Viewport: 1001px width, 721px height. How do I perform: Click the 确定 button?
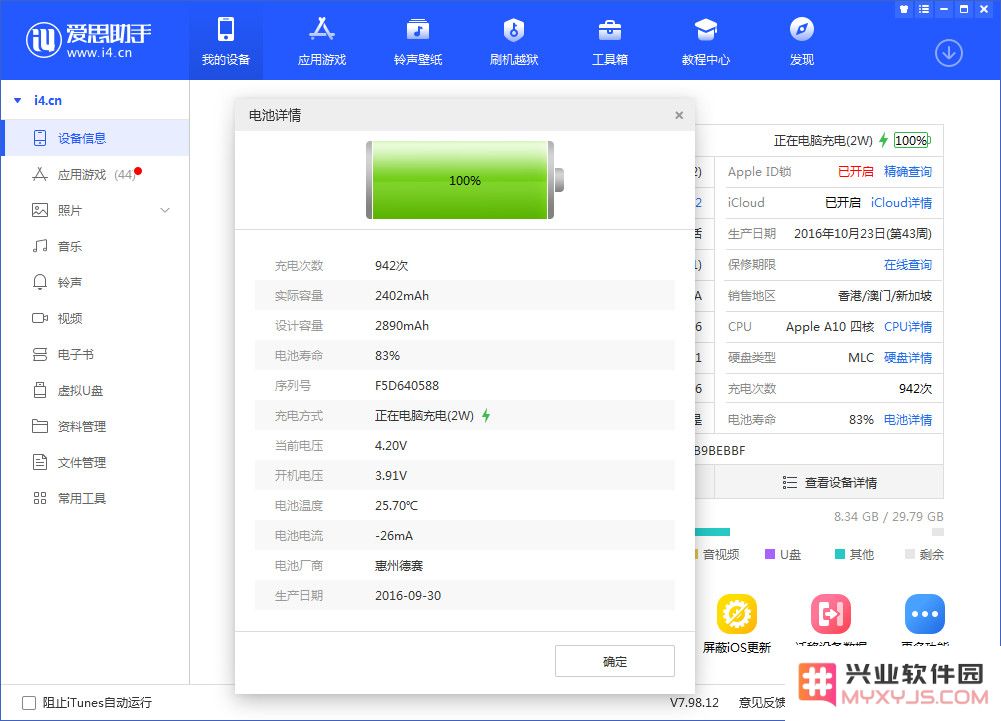point(615,661)
